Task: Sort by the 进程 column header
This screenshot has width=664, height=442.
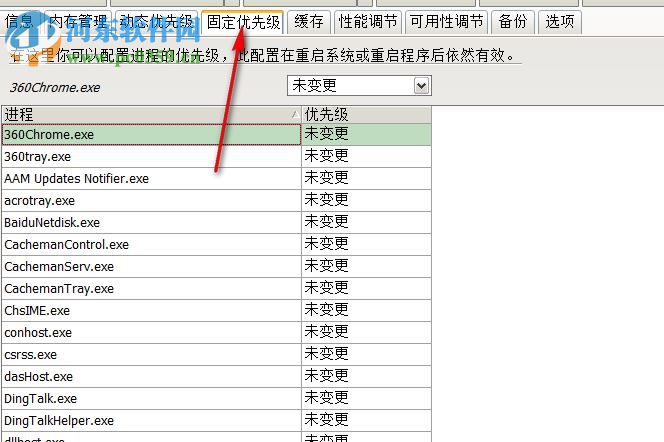Action: 152,115
